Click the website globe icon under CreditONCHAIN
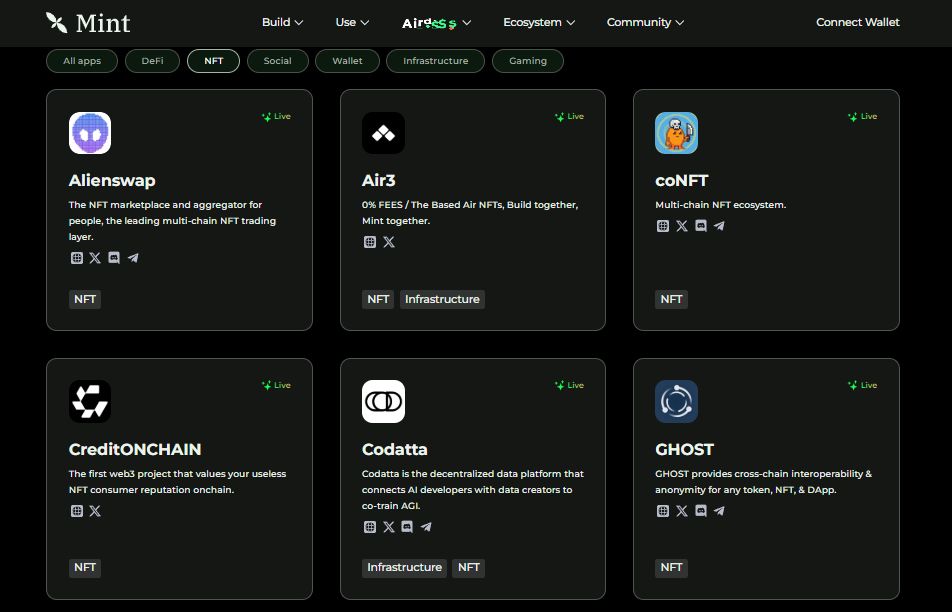 [x=77, y=511]
